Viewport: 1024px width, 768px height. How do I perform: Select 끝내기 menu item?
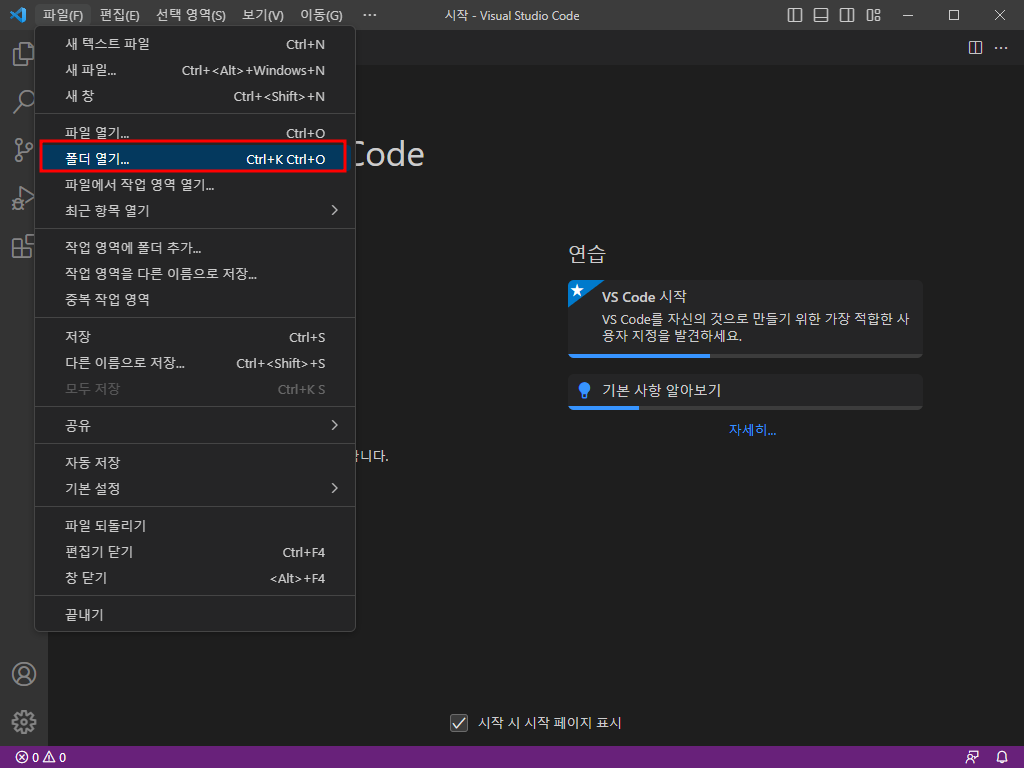pos(195,615)
